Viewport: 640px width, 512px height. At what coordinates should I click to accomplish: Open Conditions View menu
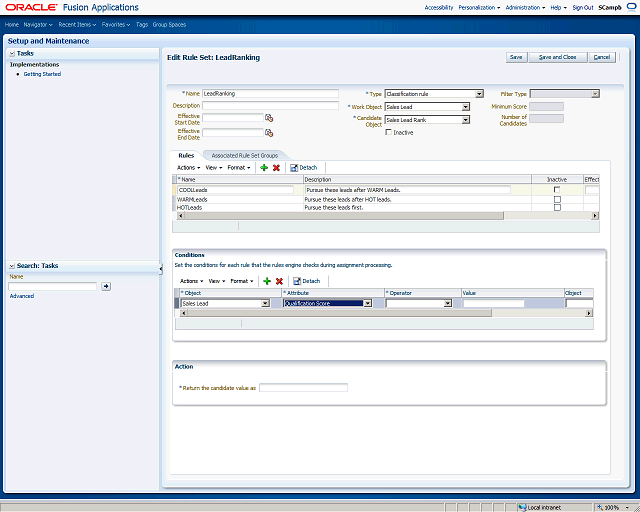pyautogui.click(x=217, y=281)
